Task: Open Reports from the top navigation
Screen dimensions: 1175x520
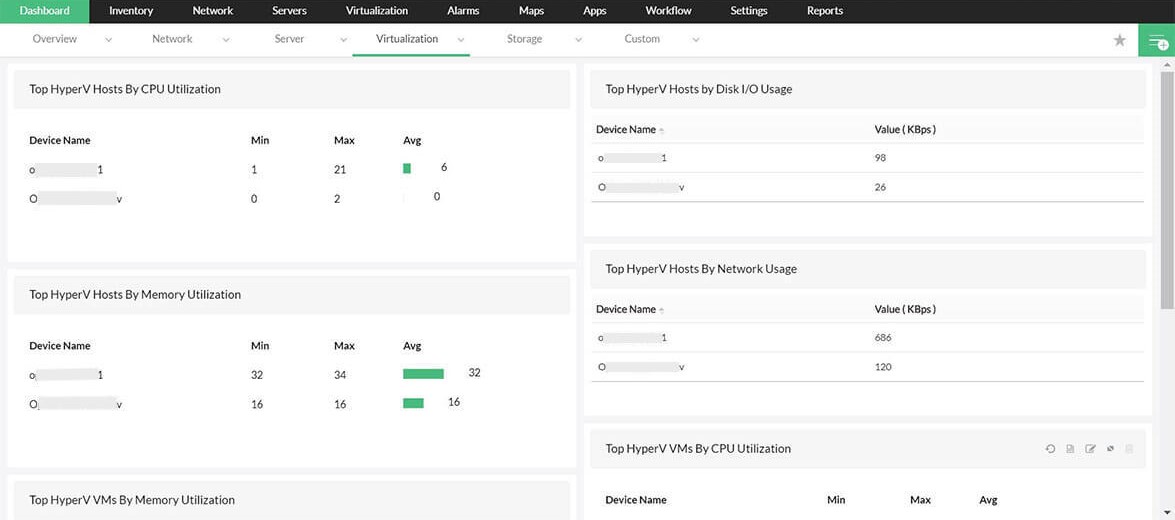Action: (824, 11)
